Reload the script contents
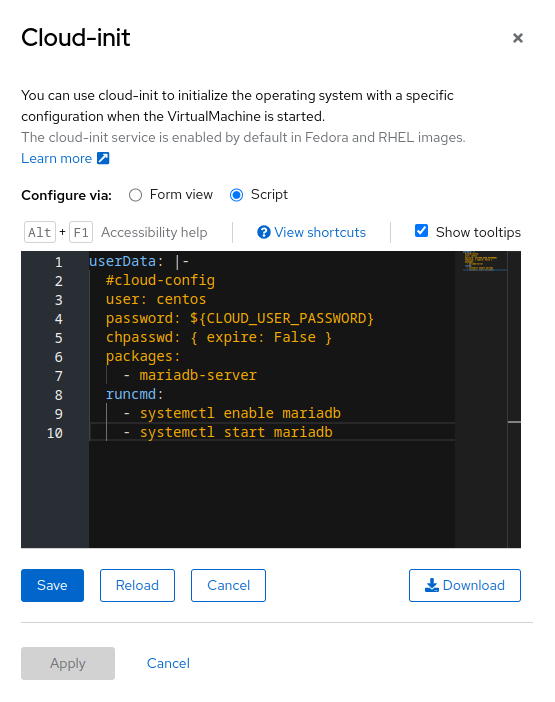The height and width of the screenshot is (702, 555). pyautogui.click(x=137, y=585)
